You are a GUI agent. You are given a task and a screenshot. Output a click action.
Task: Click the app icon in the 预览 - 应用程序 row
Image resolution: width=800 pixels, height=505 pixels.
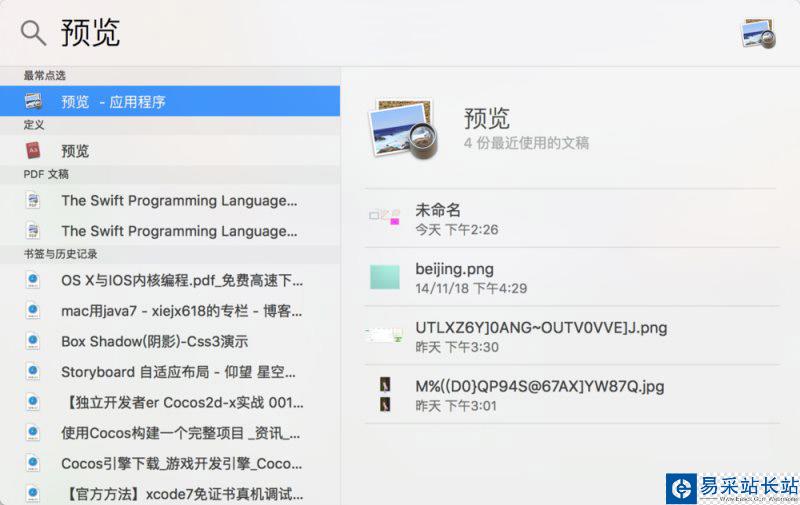(x=33, y=101)
